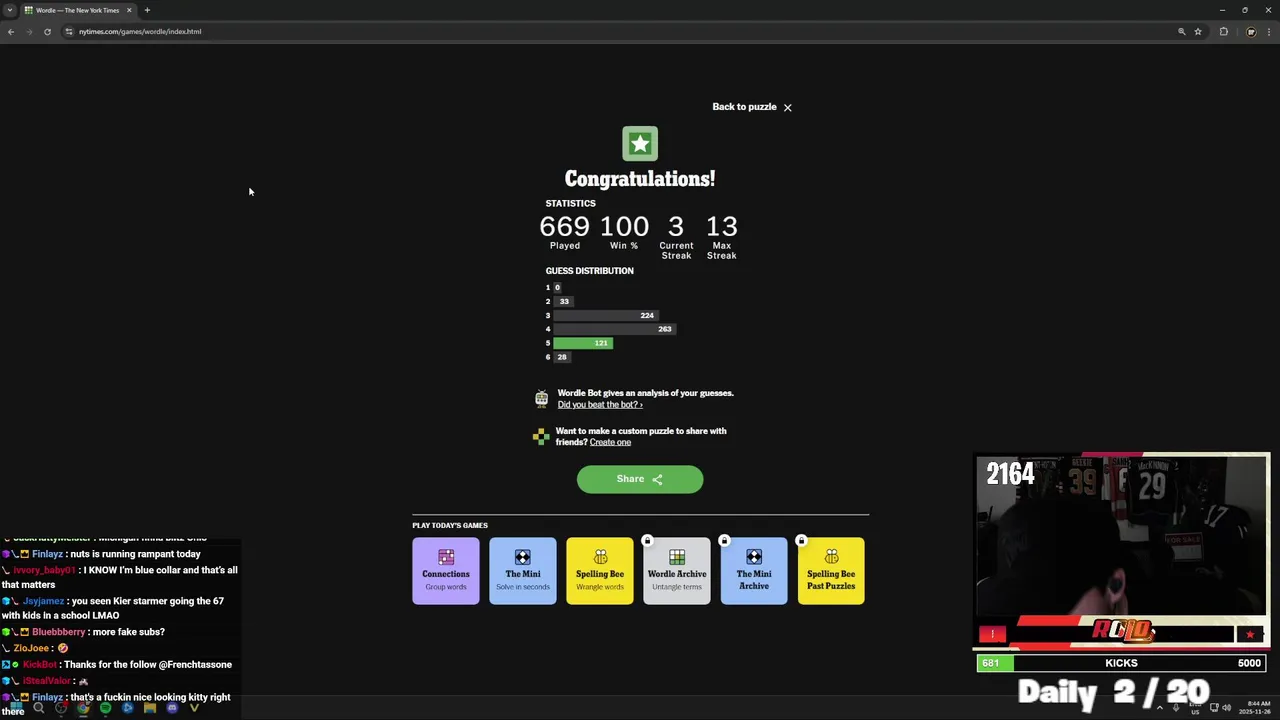Click the 'Create one' custom puzzle link
This screenshot has height=720, width=1280.
coord(610,442)
